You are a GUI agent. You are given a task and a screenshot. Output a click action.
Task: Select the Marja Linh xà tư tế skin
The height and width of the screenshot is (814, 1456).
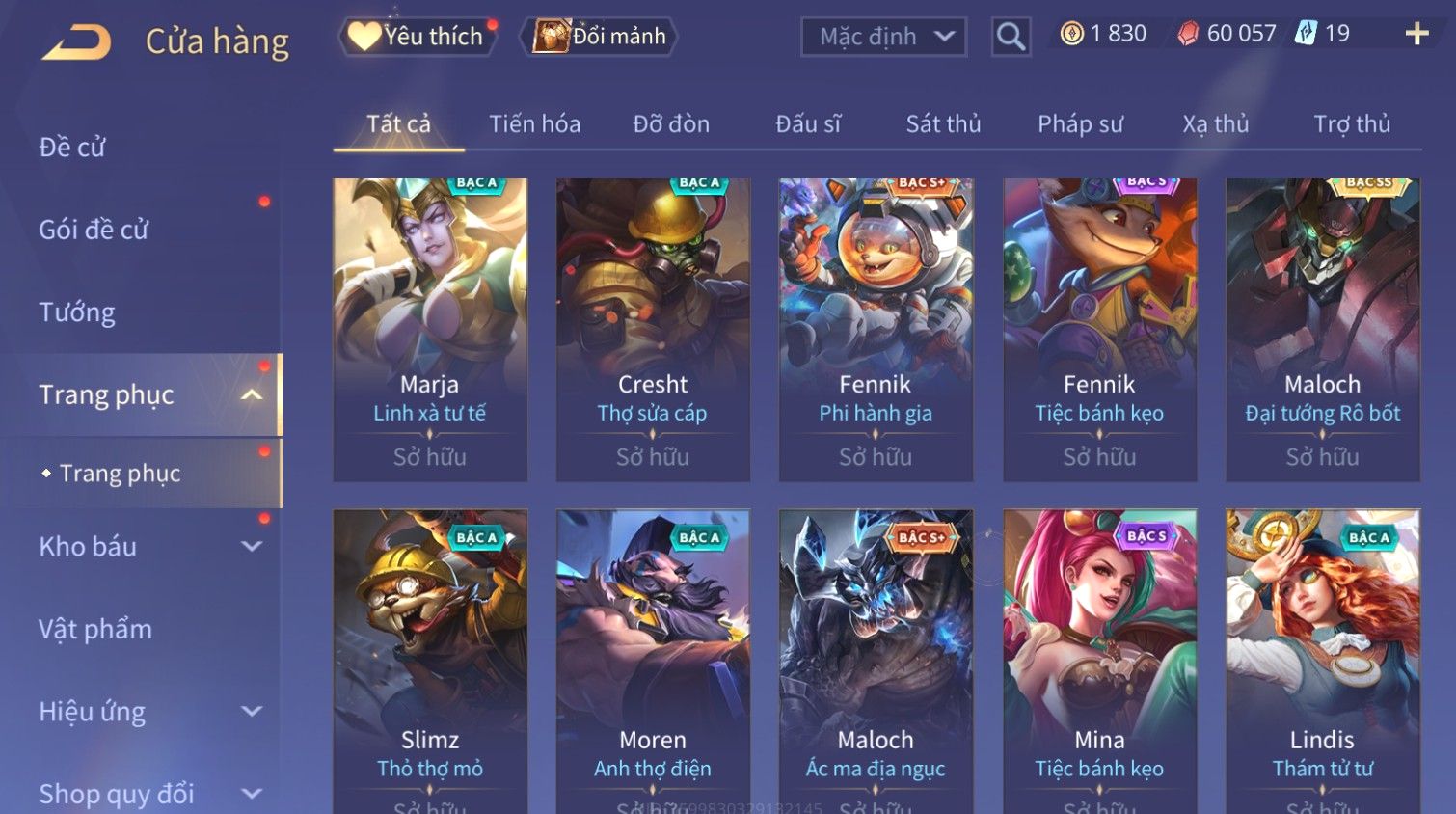tap(430, 329)
